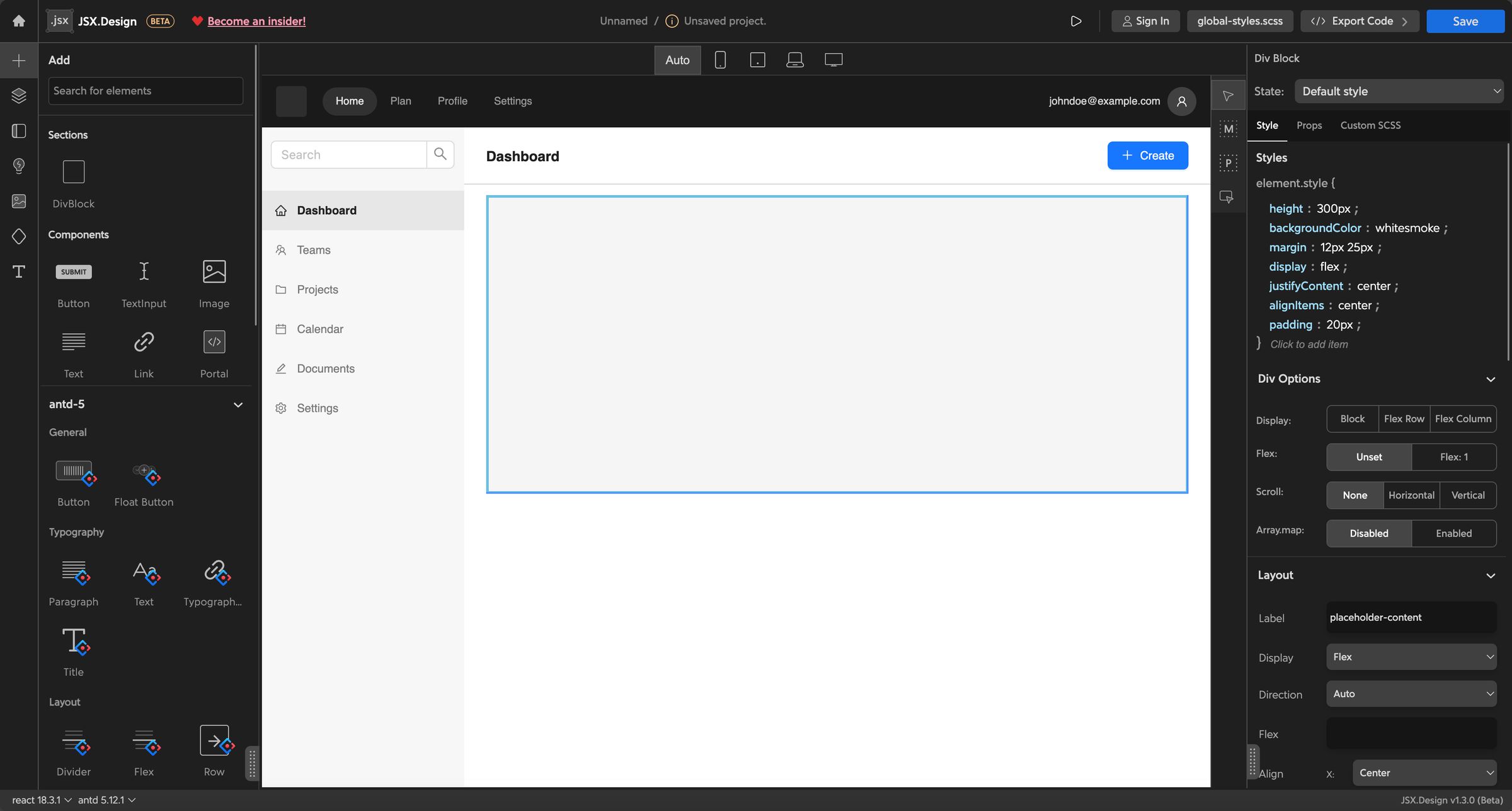Image resolution: width=1512 pixels, height=811 pixels.
Task: Select the Text tool icon in sidebar
Action: (19, 271)
